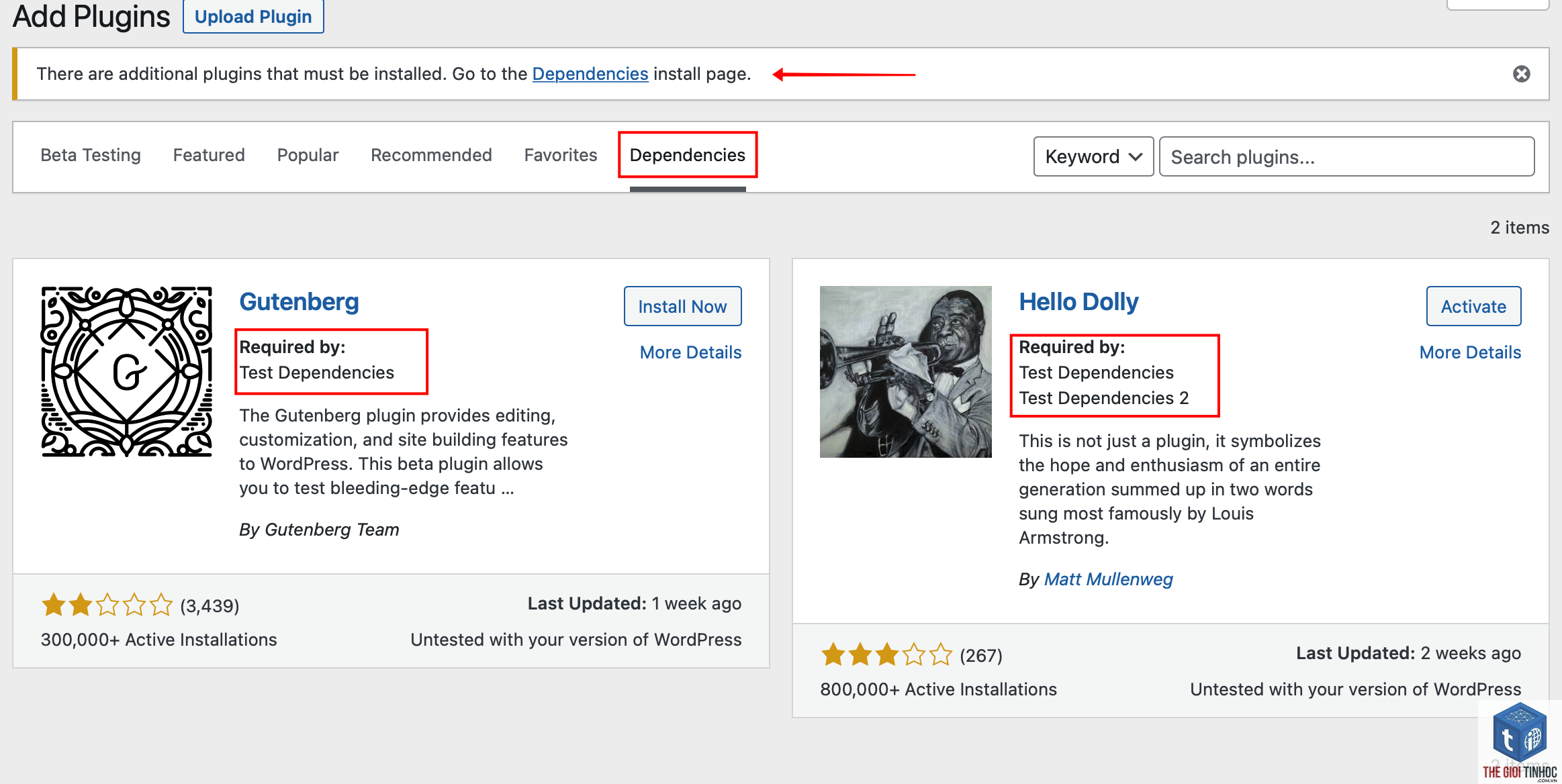Click the 2 items count text

1520,228
